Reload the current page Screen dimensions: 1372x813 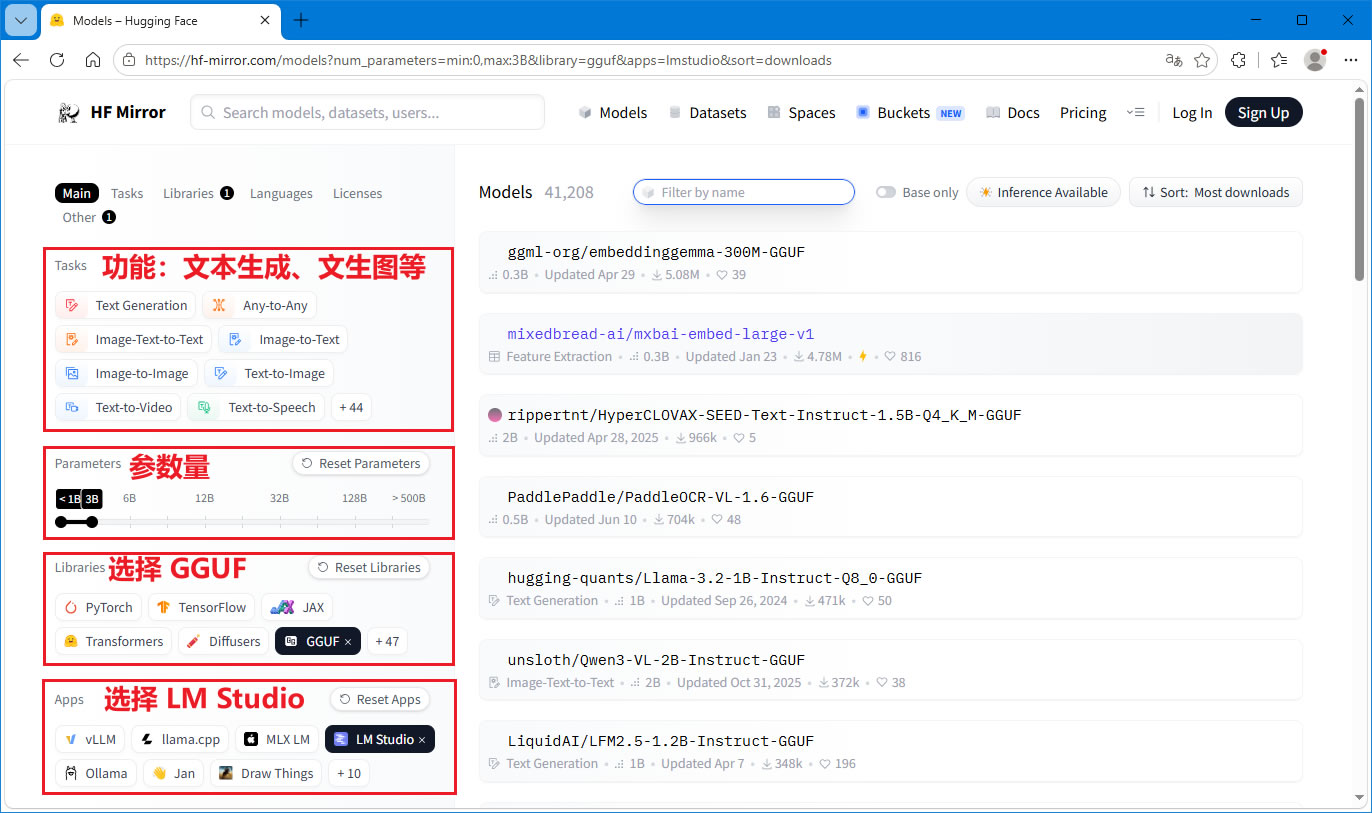point(57,60)
